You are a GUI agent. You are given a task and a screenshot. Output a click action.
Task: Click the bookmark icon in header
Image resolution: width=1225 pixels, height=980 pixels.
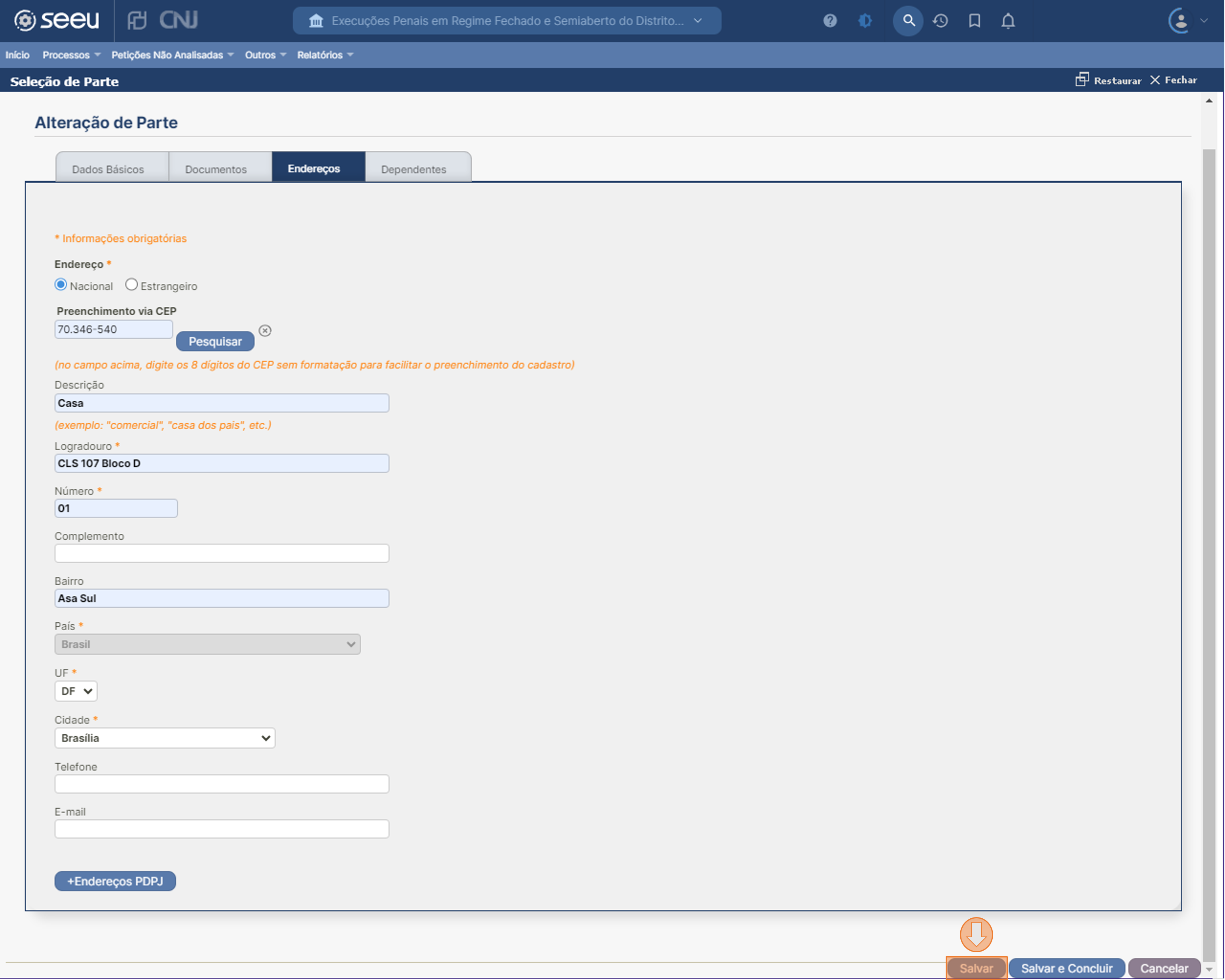(x=975, y=21)
